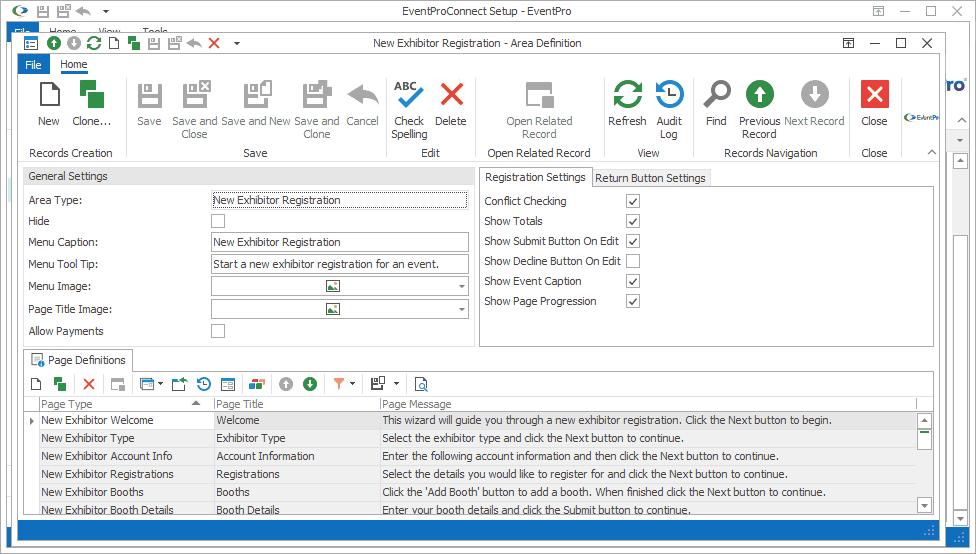Image resolution: width=976 pixels, height=554 pixels.
Task: Click the grid scrollbar up arrow
Action: click(x=924, y=420)
